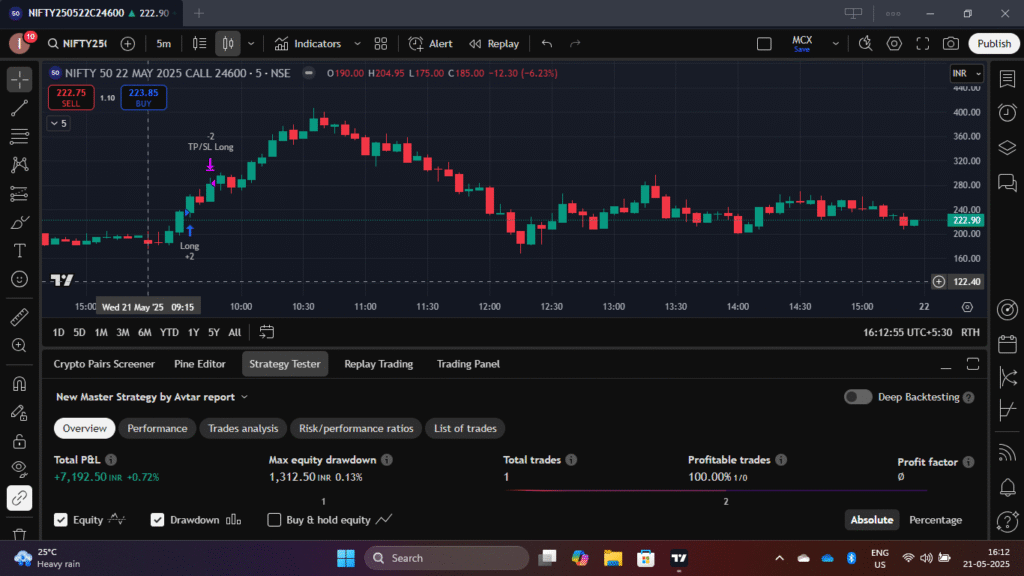Collapse the indicator legend showing 5
The width and height of the screenshot is (1024, 576).
pos(59,123)
